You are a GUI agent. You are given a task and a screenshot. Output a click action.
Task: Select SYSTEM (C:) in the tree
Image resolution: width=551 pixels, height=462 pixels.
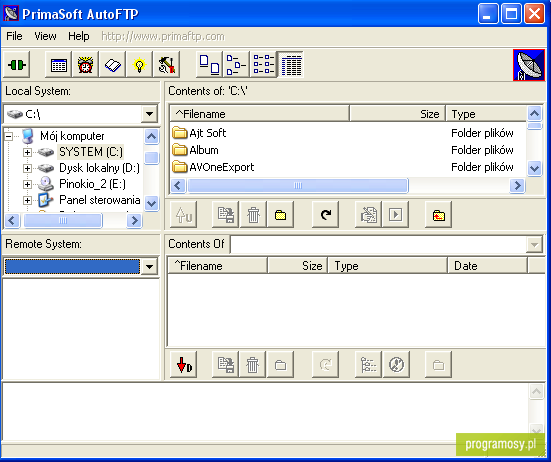coord(91,152)
